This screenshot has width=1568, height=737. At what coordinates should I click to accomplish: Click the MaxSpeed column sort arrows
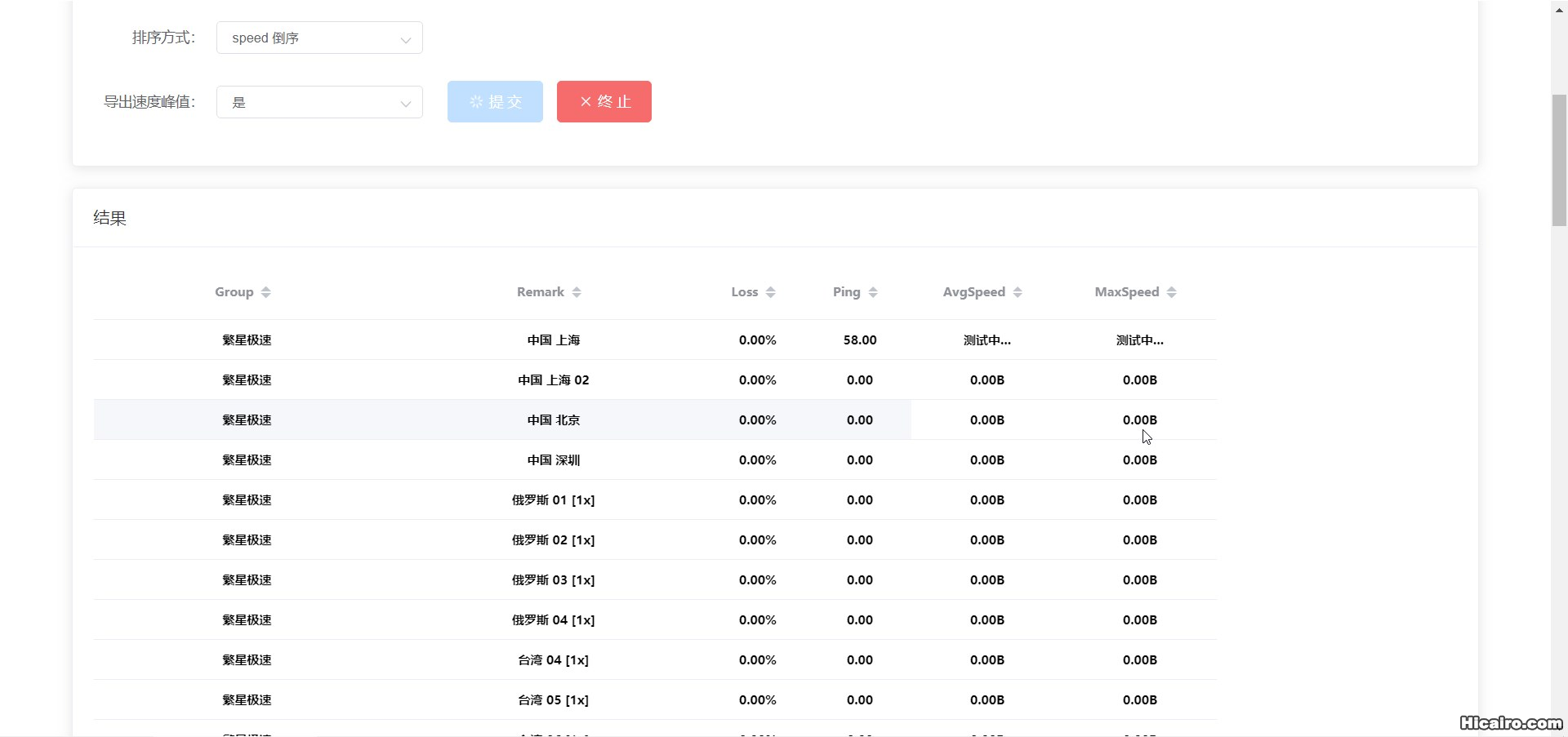point(1172,292)
